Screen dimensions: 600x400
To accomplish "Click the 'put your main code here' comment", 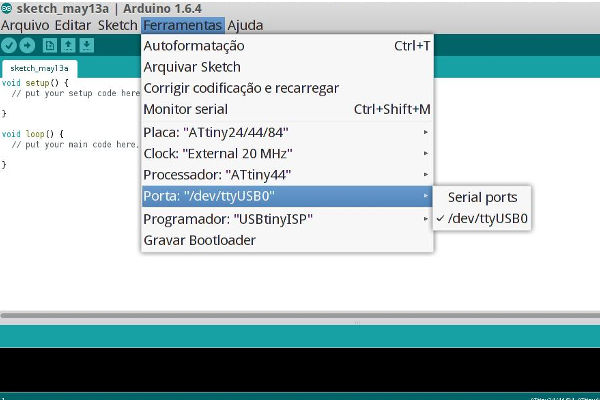I will pos(74,144).
